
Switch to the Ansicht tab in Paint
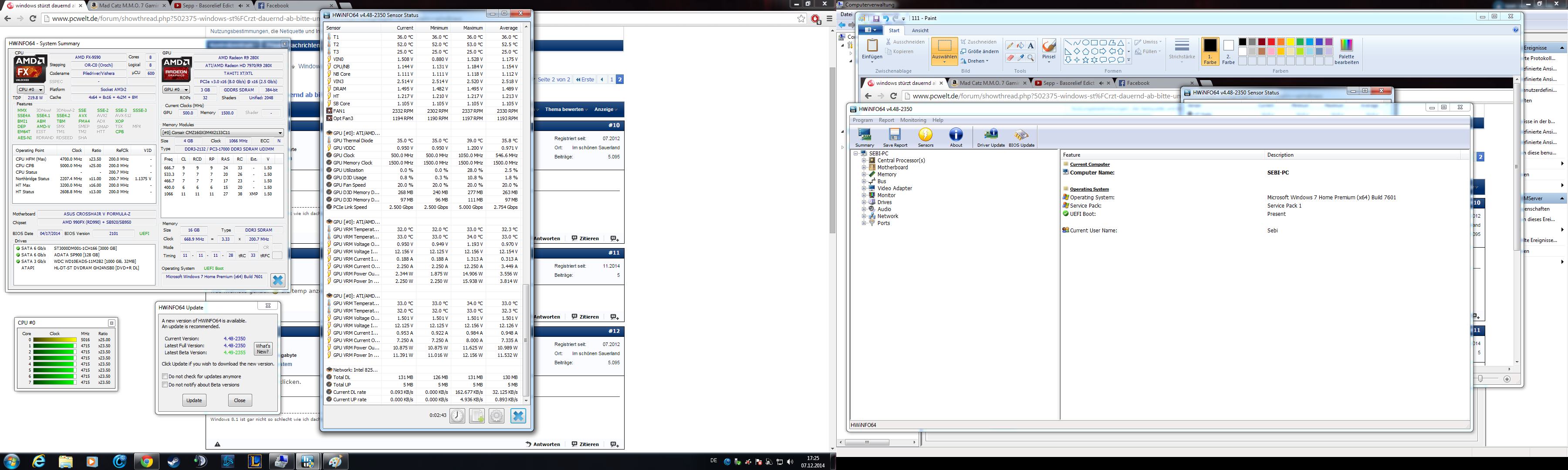click(920, 30)
